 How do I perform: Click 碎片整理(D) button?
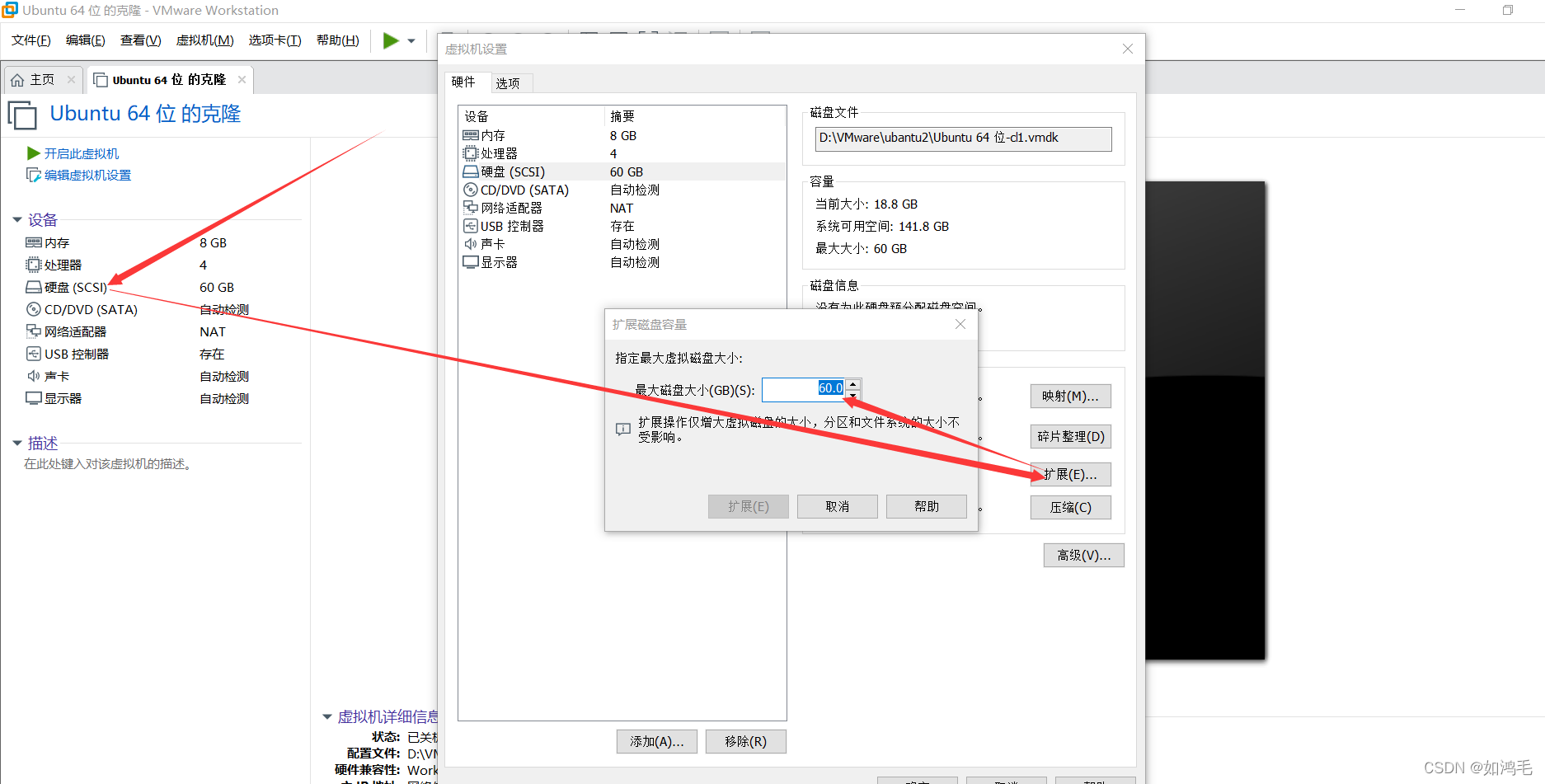[1070, 436]
